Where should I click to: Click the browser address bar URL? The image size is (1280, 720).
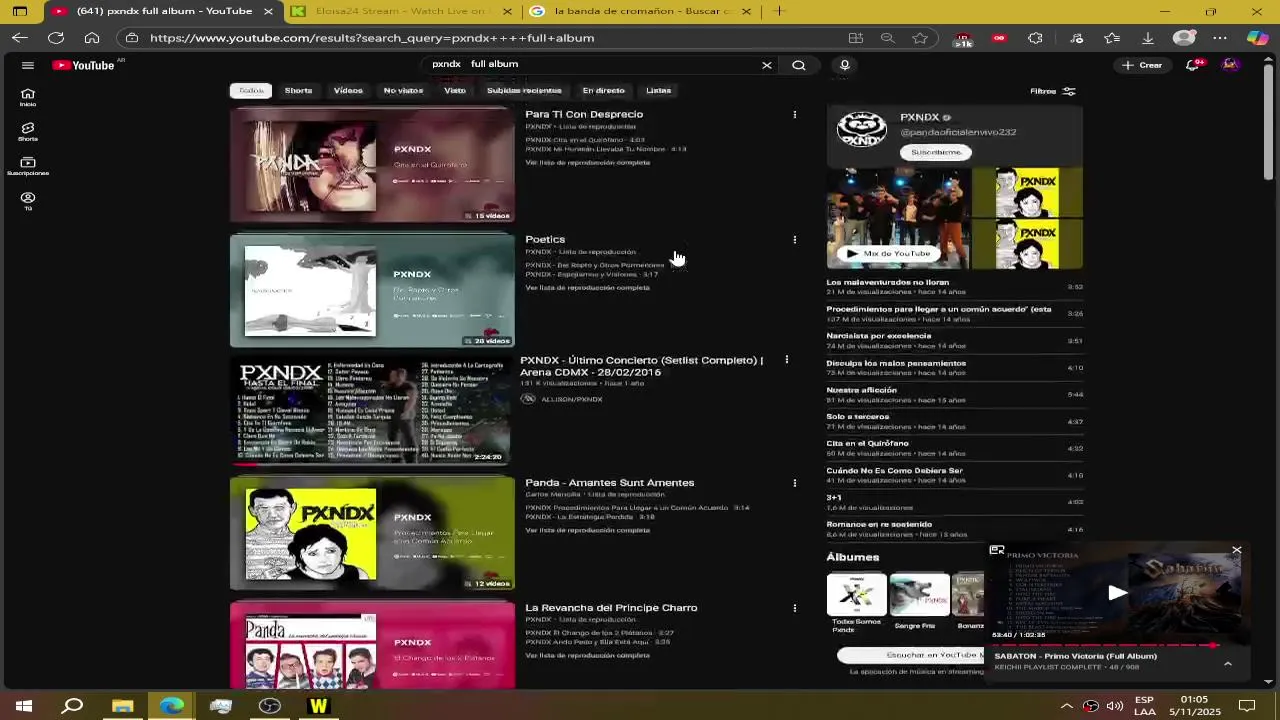(372, 38)
